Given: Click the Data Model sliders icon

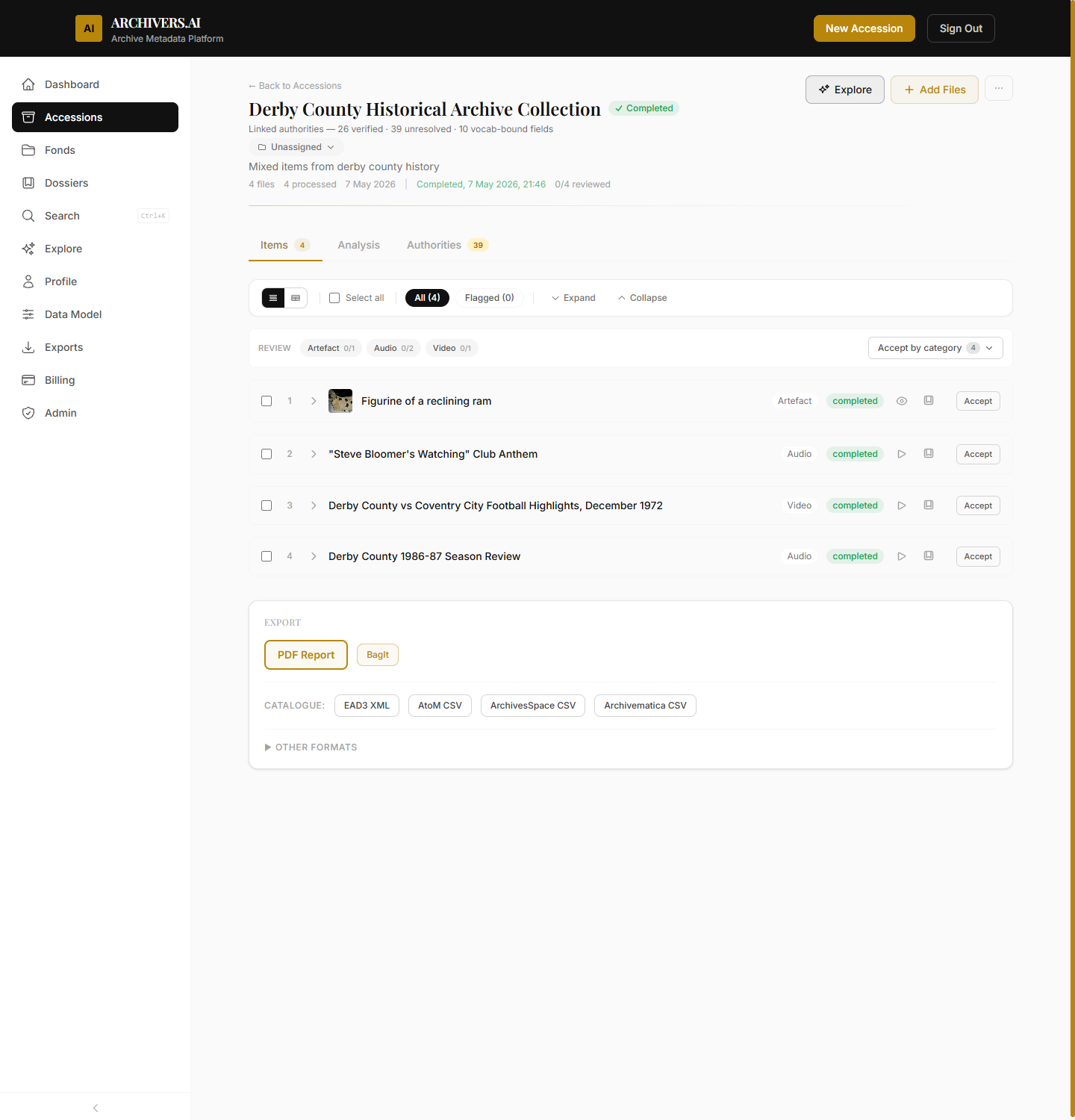Looking at the screenshot, I should [x=28, y=314].
